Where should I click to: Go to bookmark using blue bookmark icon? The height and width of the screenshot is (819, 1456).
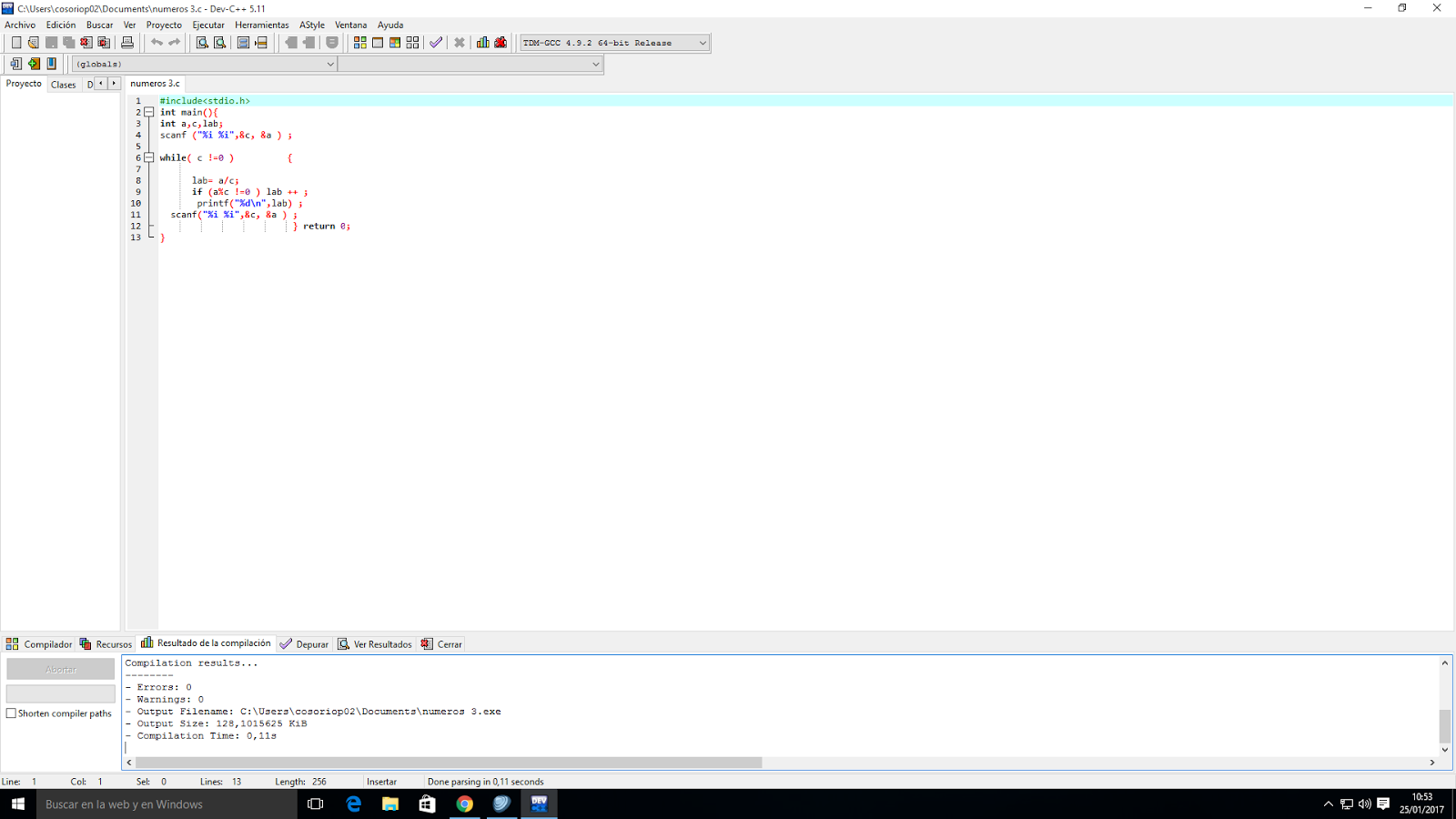(52, 64)
